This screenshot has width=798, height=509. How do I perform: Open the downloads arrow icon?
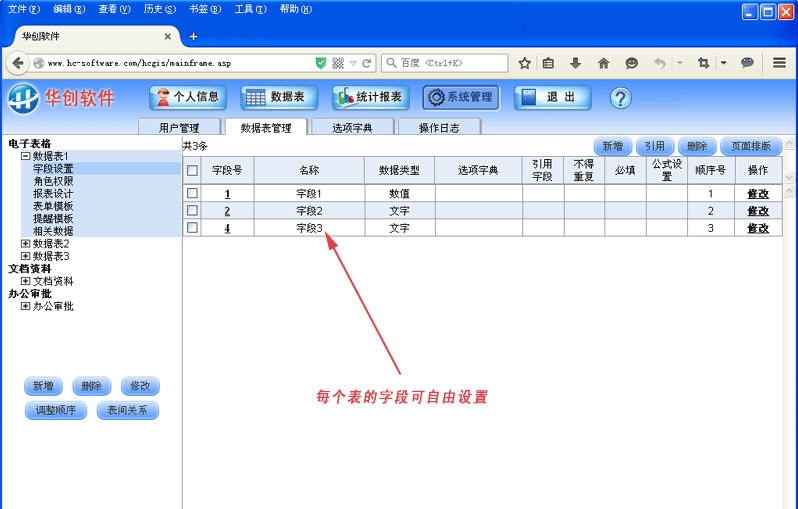point(576,63)
